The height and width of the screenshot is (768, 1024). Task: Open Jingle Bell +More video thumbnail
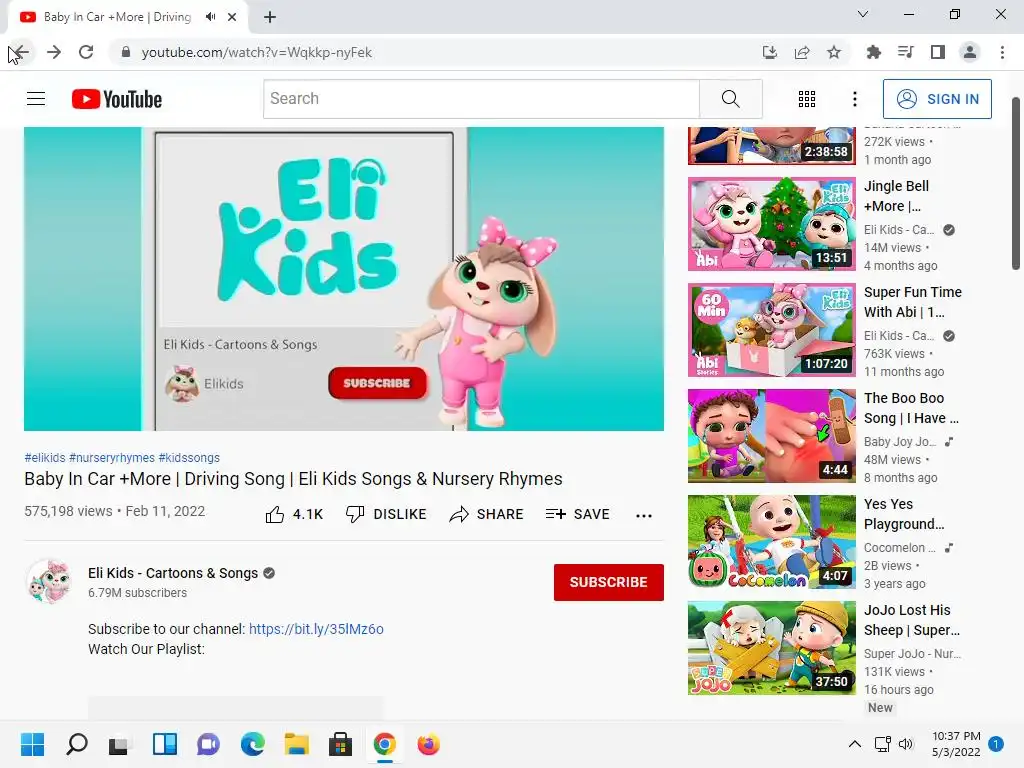771,224
